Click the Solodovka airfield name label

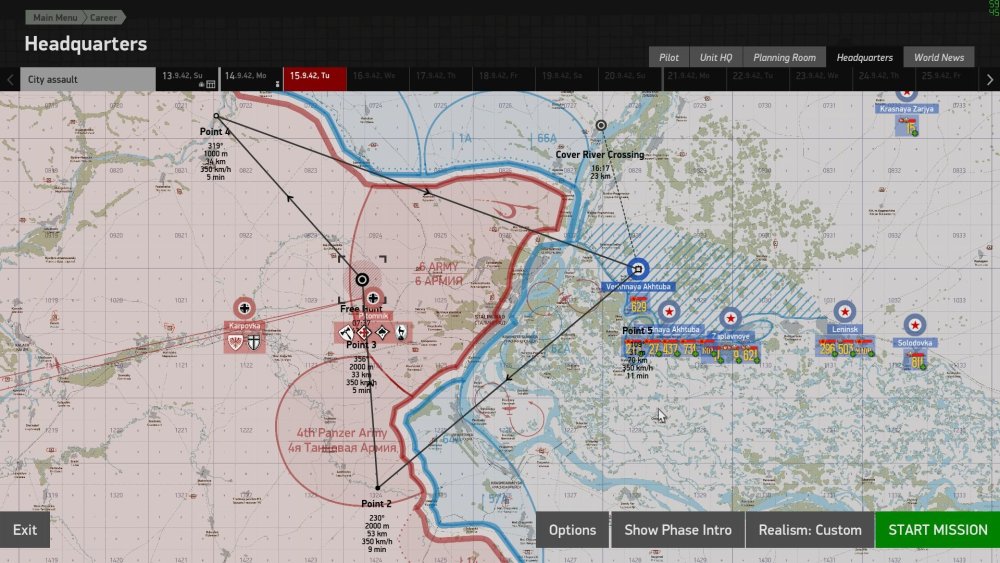915,342
